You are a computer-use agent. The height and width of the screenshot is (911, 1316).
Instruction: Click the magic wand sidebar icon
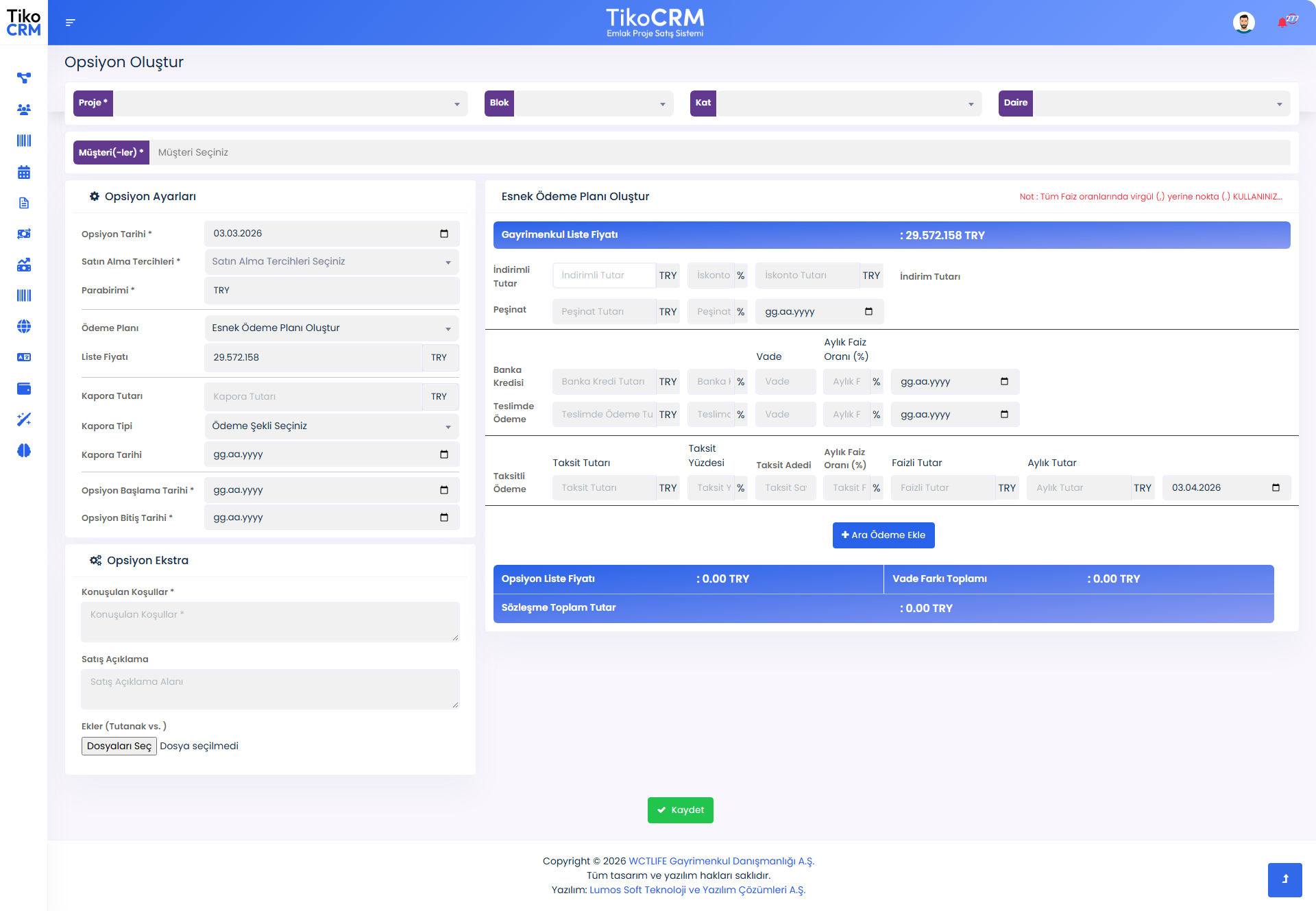click(x=24, y=420)
